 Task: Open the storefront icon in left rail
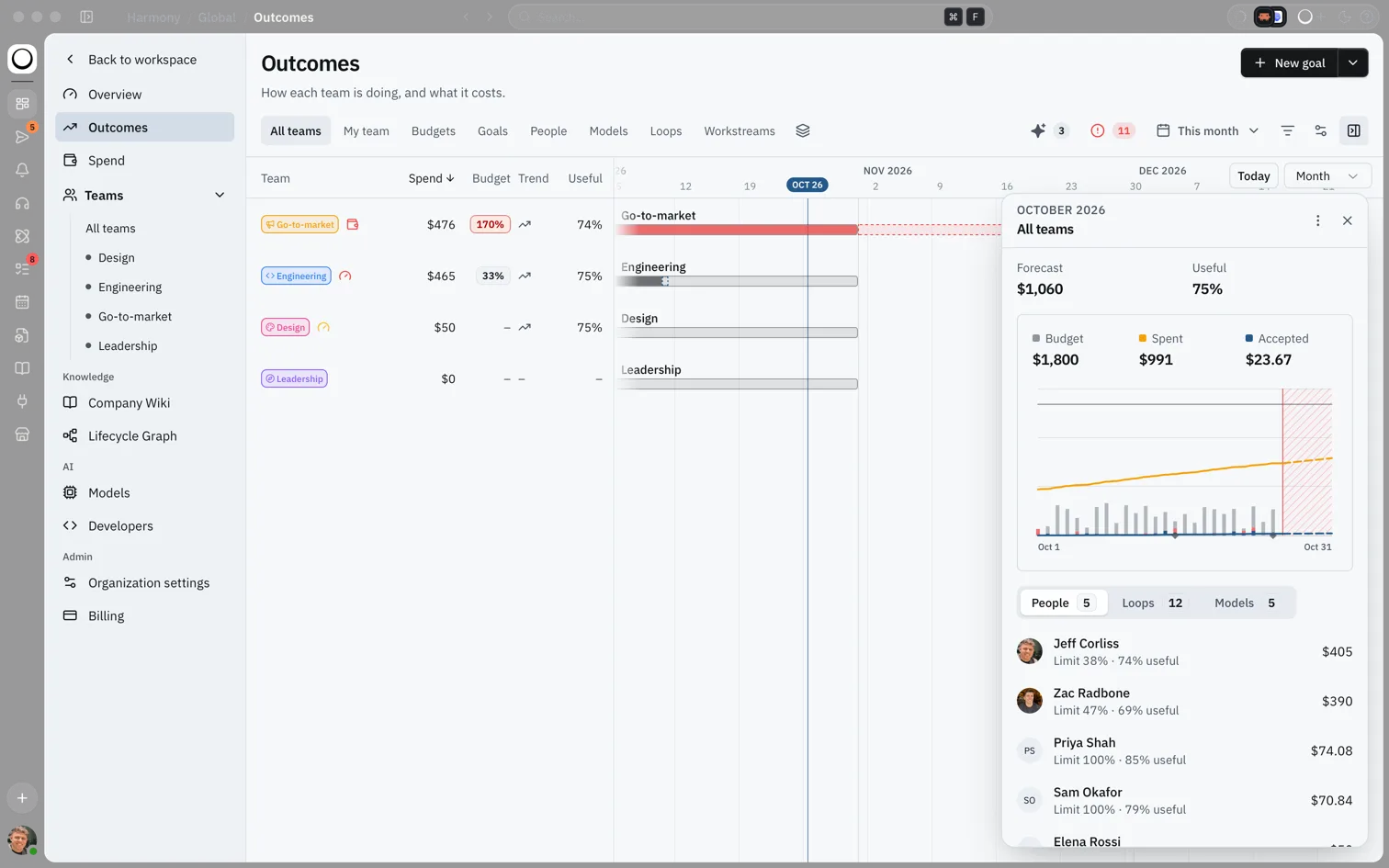[22, 434]
